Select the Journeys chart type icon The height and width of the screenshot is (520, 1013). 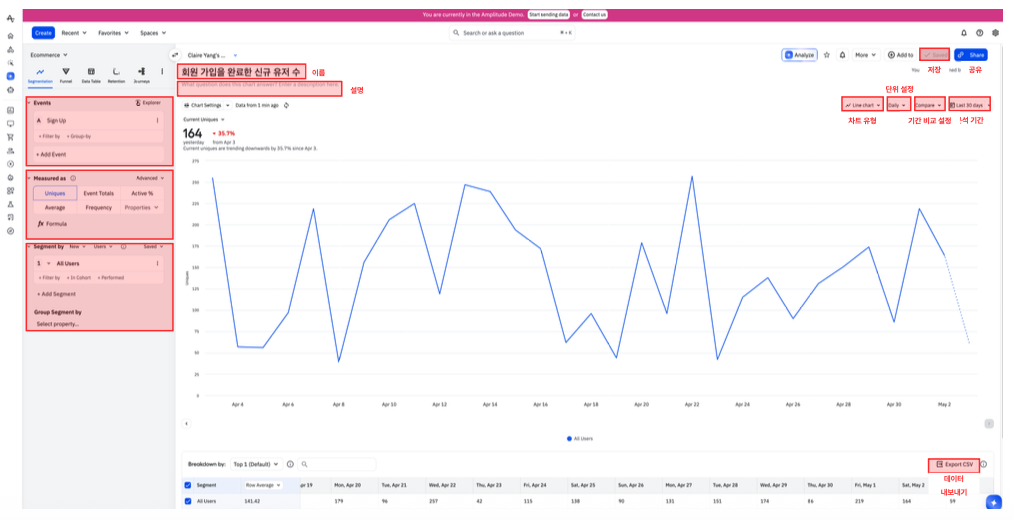[141, 75]
